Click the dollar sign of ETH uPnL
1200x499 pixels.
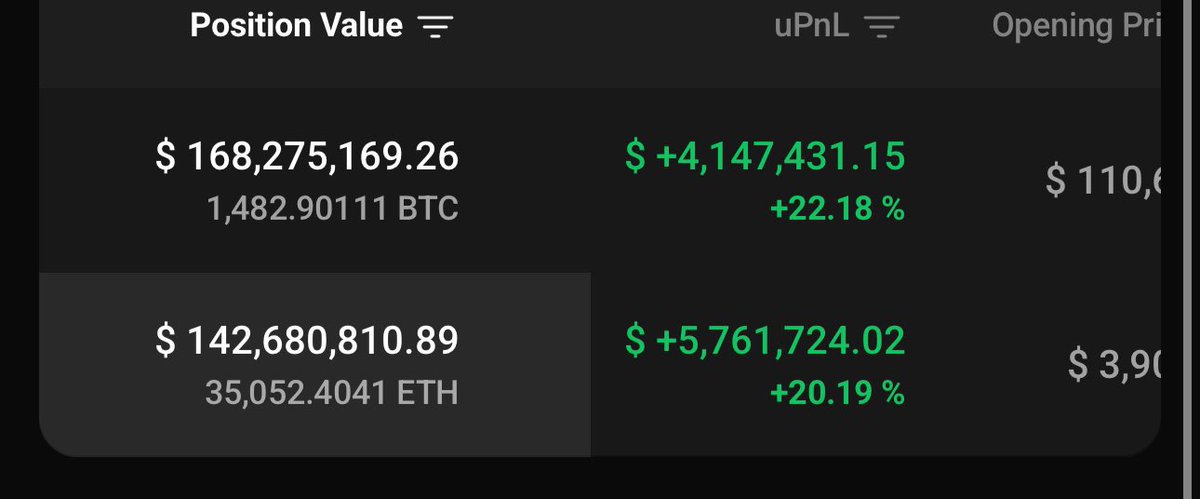click(x=635, y=341)
